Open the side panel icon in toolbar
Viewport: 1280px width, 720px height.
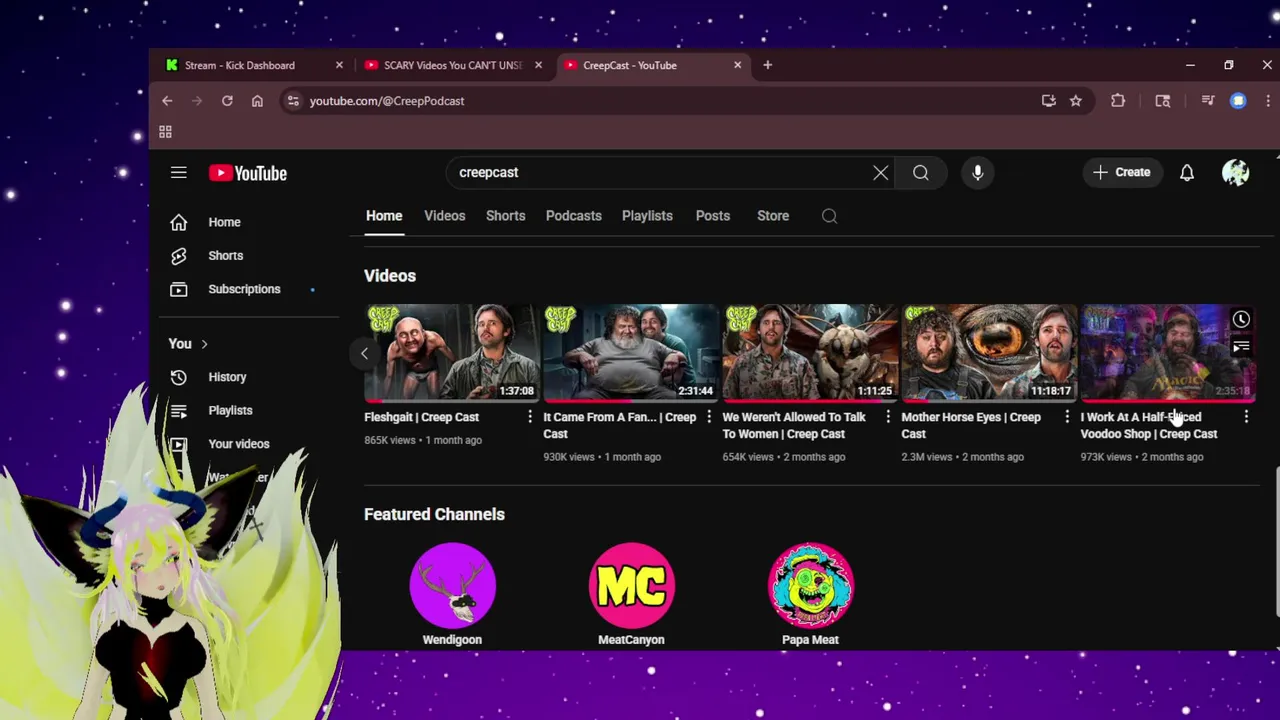tap(1163, 101)
